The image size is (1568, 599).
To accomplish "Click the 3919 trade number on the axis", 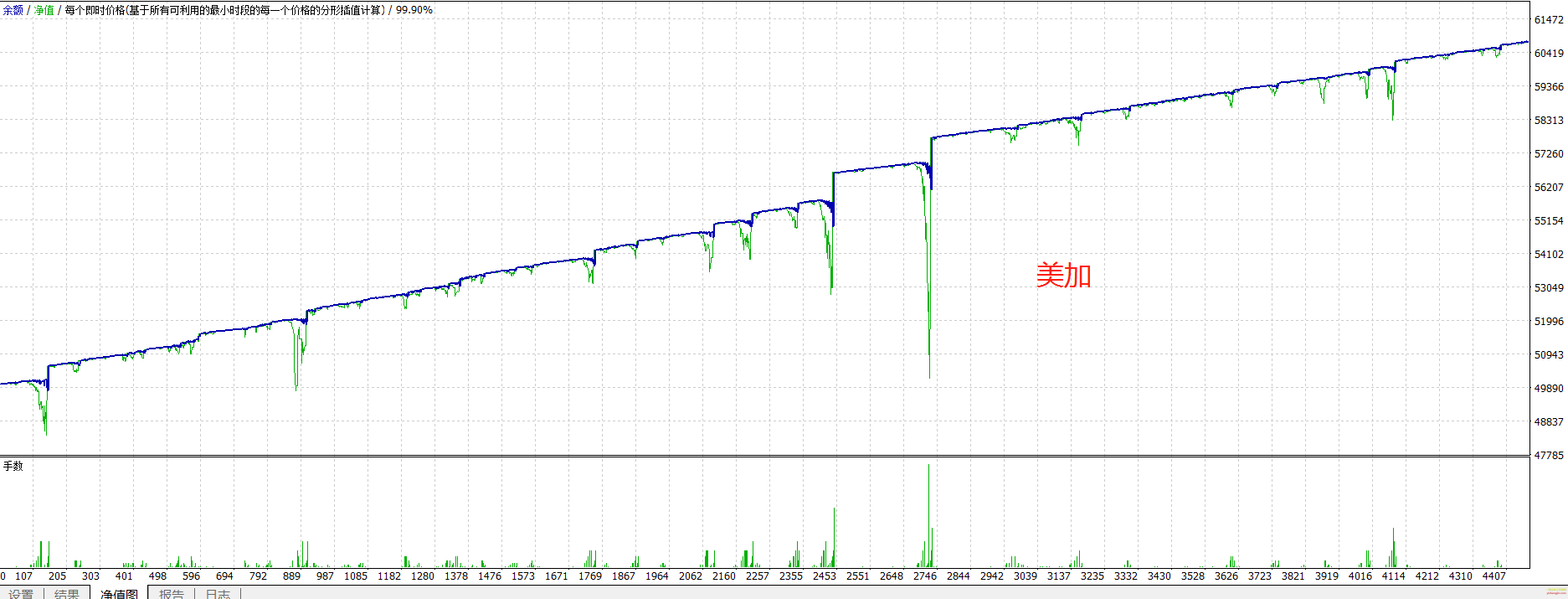I will click(x=1327, y=576).
